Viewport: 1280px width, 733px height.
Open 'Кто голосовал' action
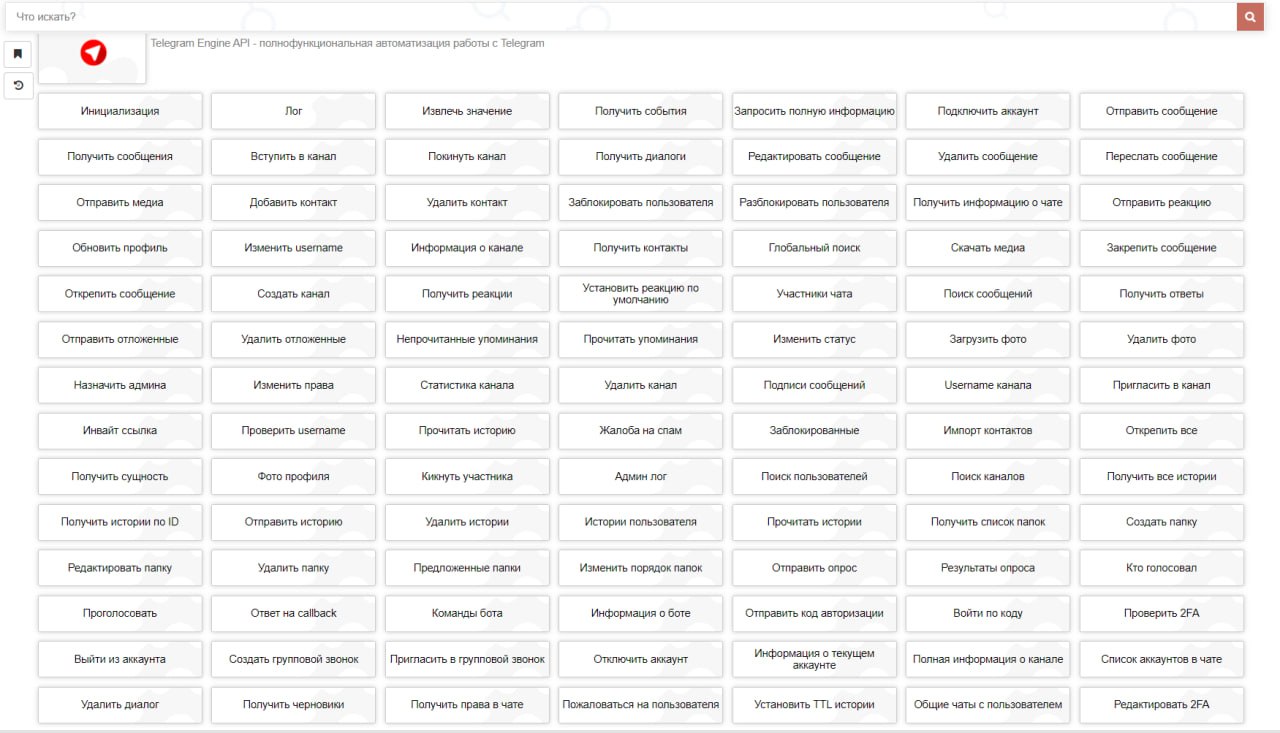pos(1162,568)
